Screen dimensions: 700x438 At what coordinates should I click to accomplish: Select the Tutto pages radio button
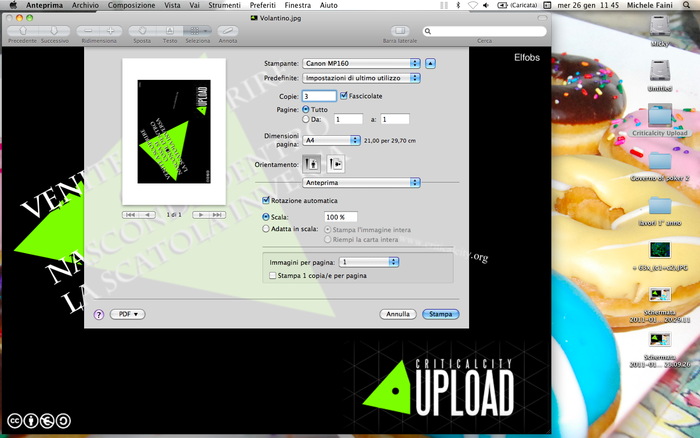pyautogui.click(x=306, y=109)
